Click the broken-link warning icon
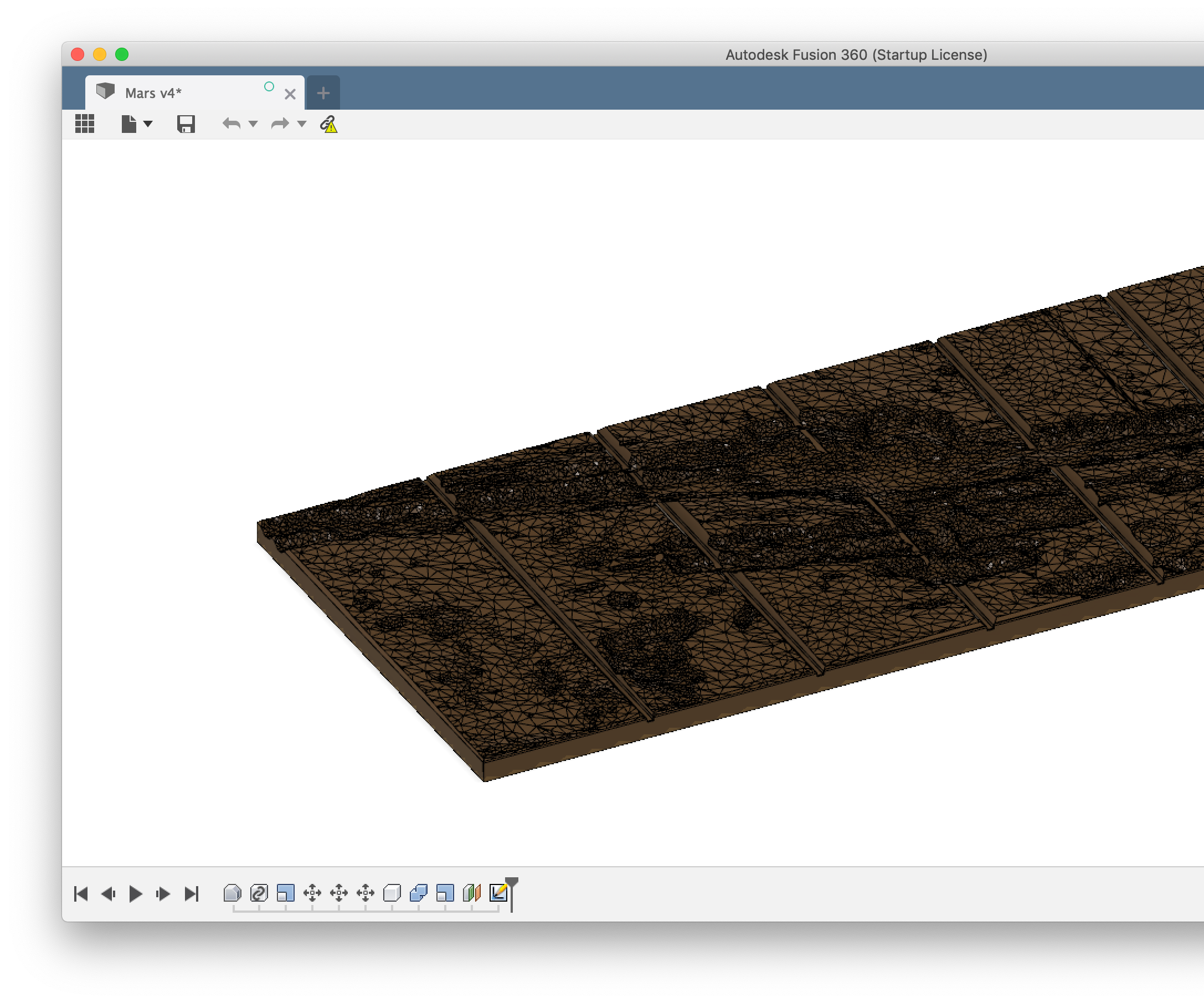The width and height of the screenshot is (1204, 1003). pyautogui.click(x=329, y=124)
